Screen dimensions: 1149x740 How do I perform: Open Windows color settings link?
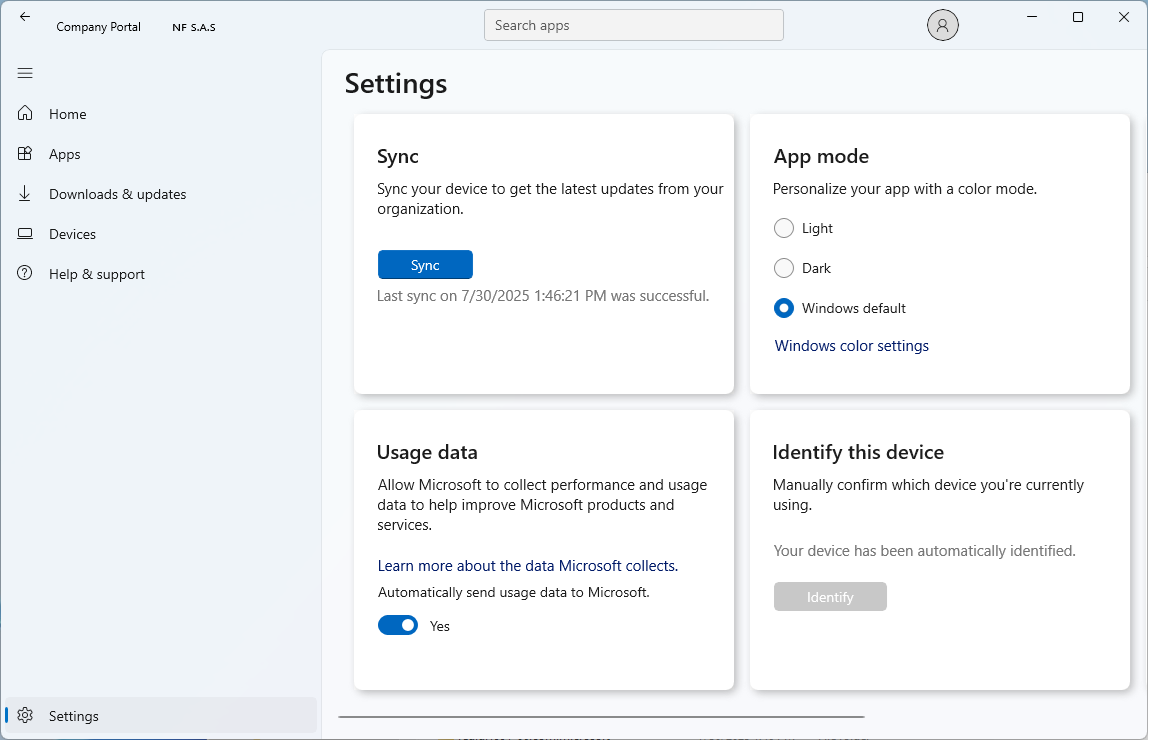(x=851, y=346)
